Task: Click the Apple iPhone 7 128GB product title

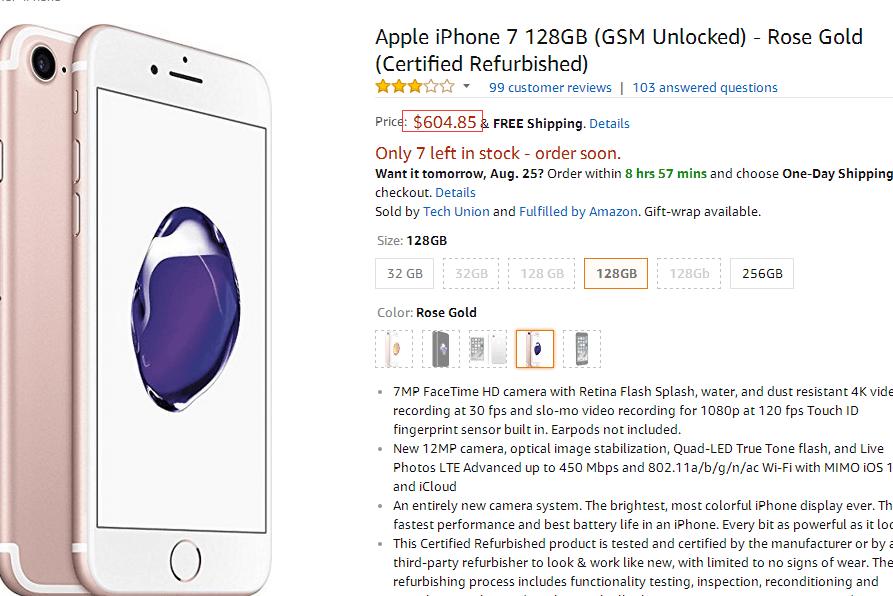Action: [x=618, y=50]
